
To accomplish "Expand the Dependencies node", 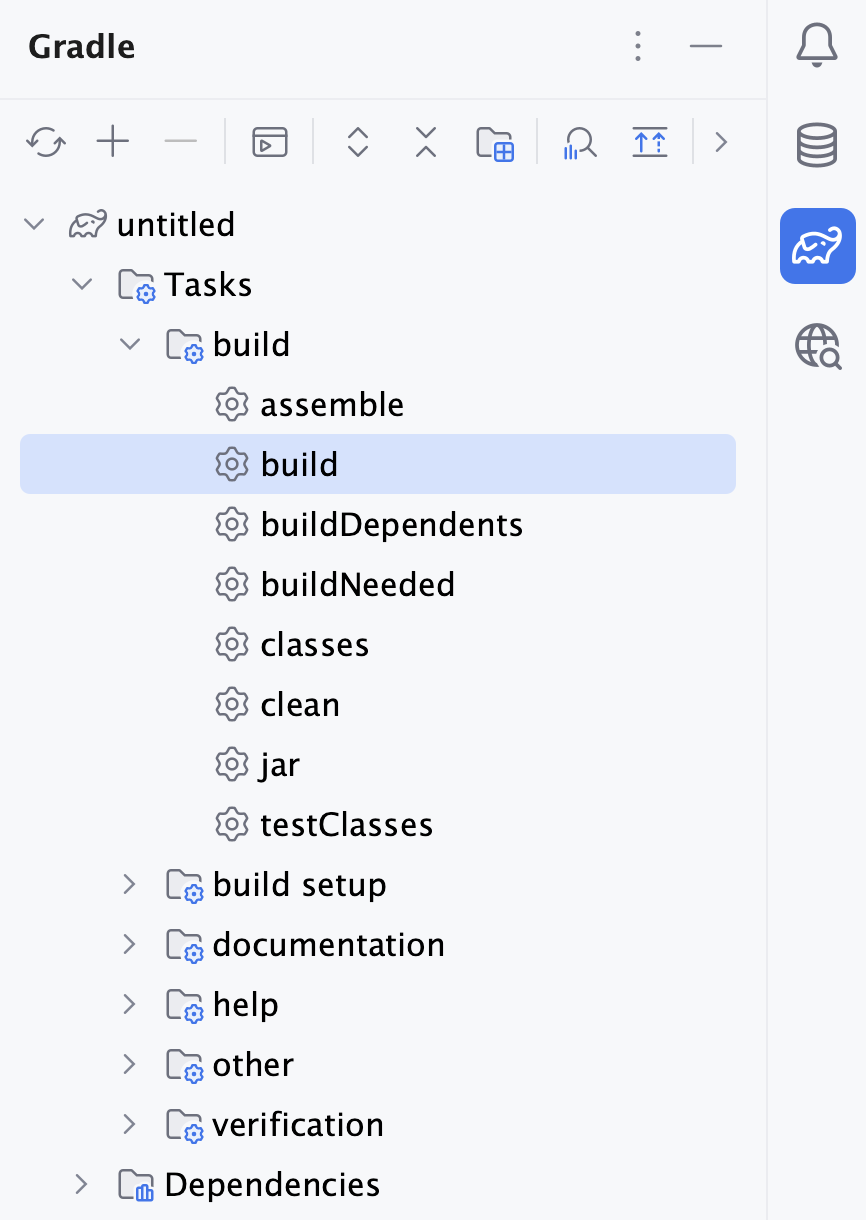I will point(81,1184).
